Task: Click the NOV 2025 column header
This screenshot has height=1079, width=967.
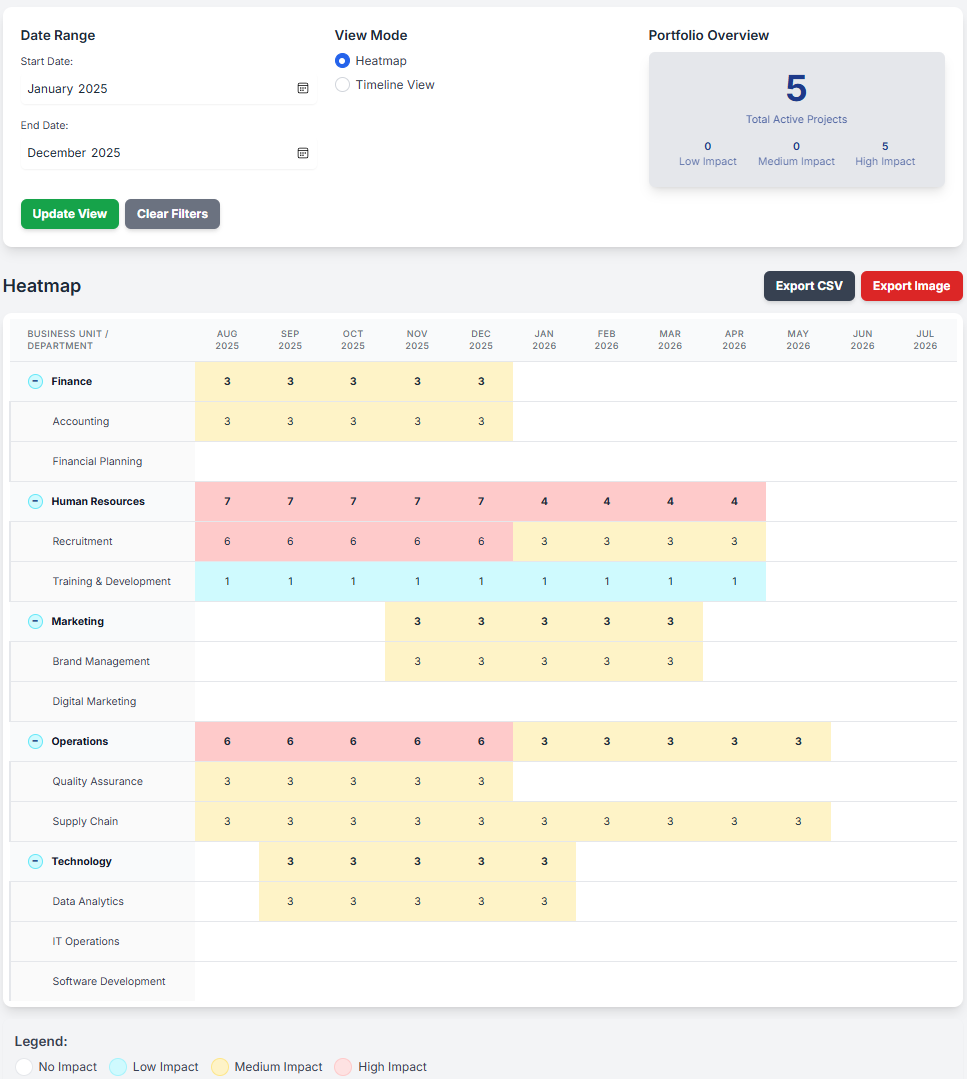Action: (417, 340)
